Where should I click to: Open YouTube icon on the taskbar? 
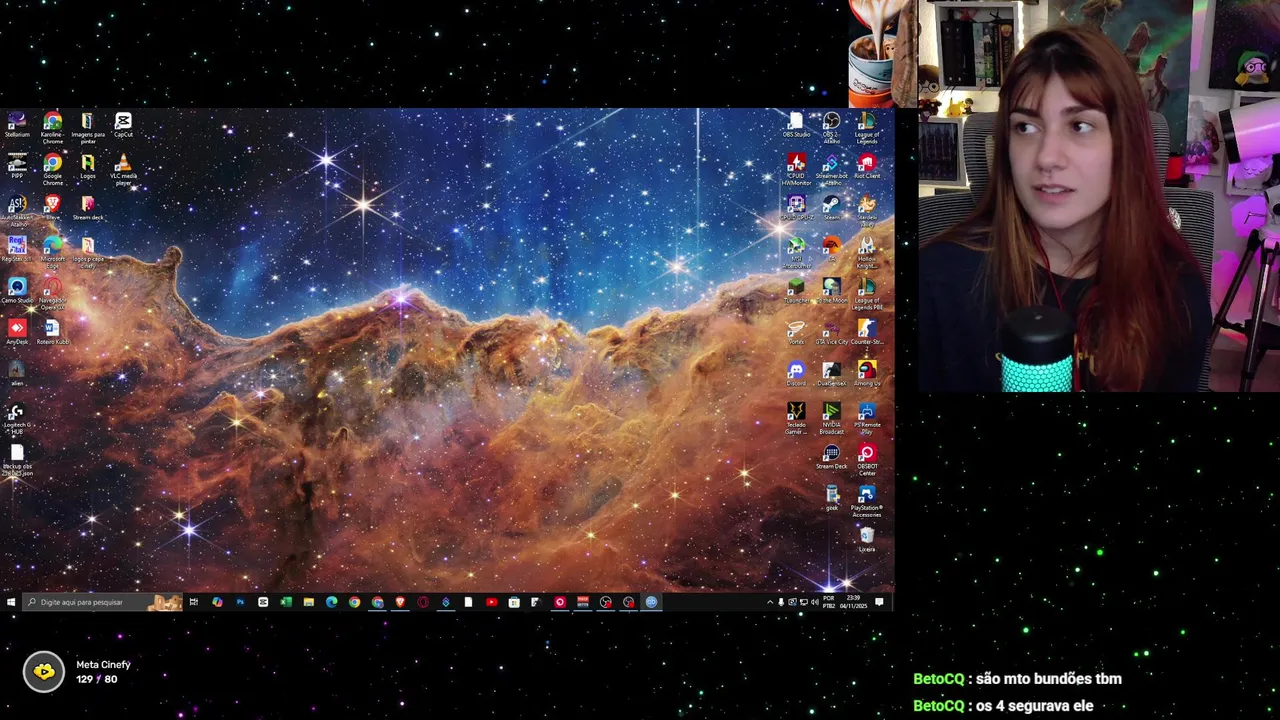coord(491,602)
